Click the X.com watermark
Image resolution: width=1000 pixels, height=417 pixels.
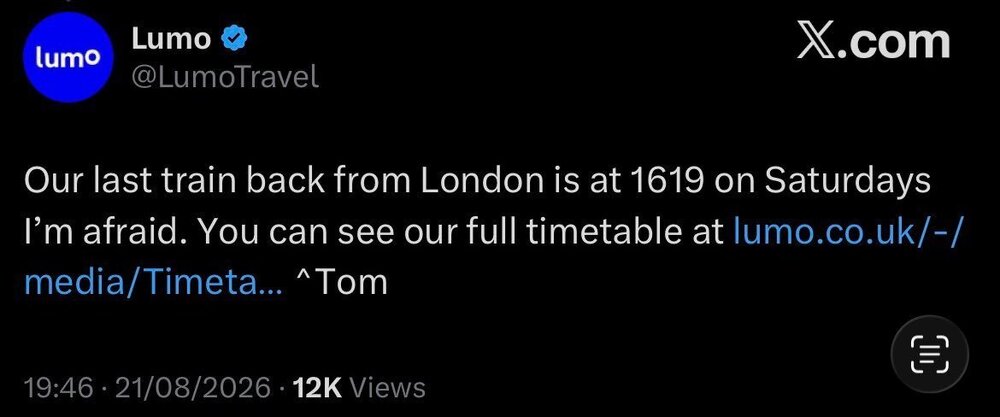pyautogui.click(x=874, y=41)
